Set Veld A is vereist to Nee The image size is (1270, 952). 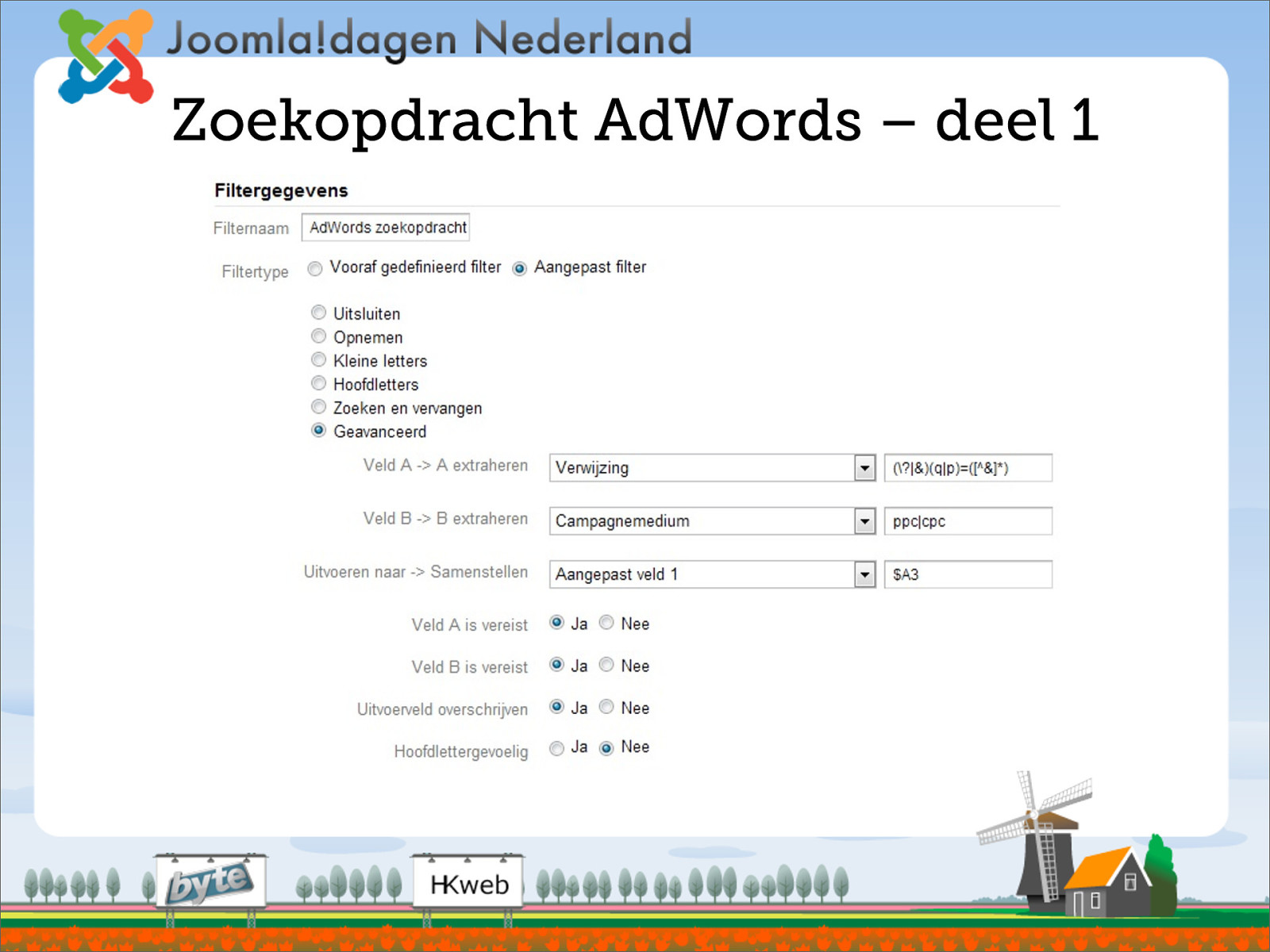[606, 623]
